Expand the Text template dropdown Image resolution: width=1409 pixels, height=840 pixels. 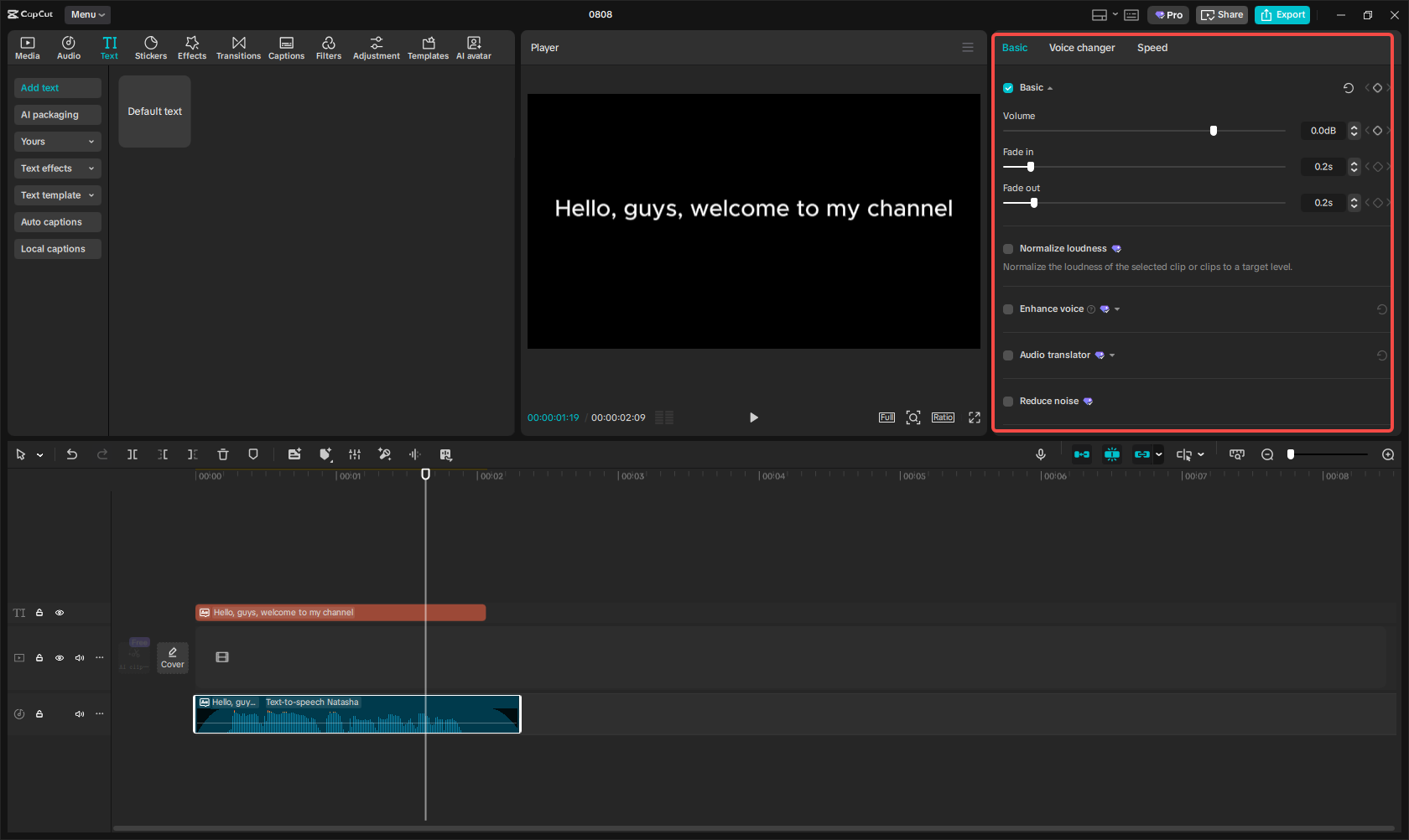(57, 195)
